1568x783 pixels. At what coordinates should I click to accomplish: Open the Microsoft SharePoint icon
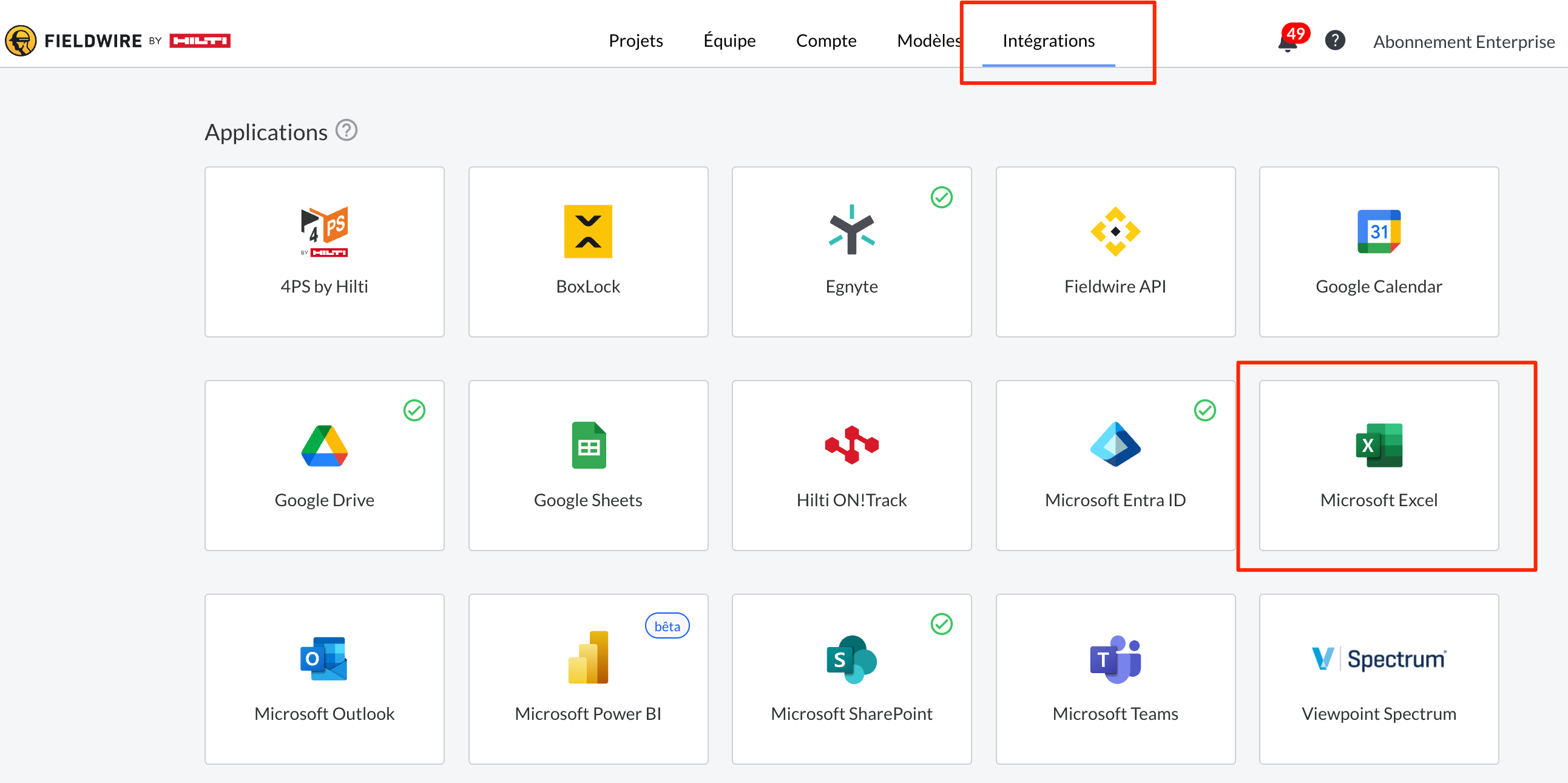tap(851, 659)
